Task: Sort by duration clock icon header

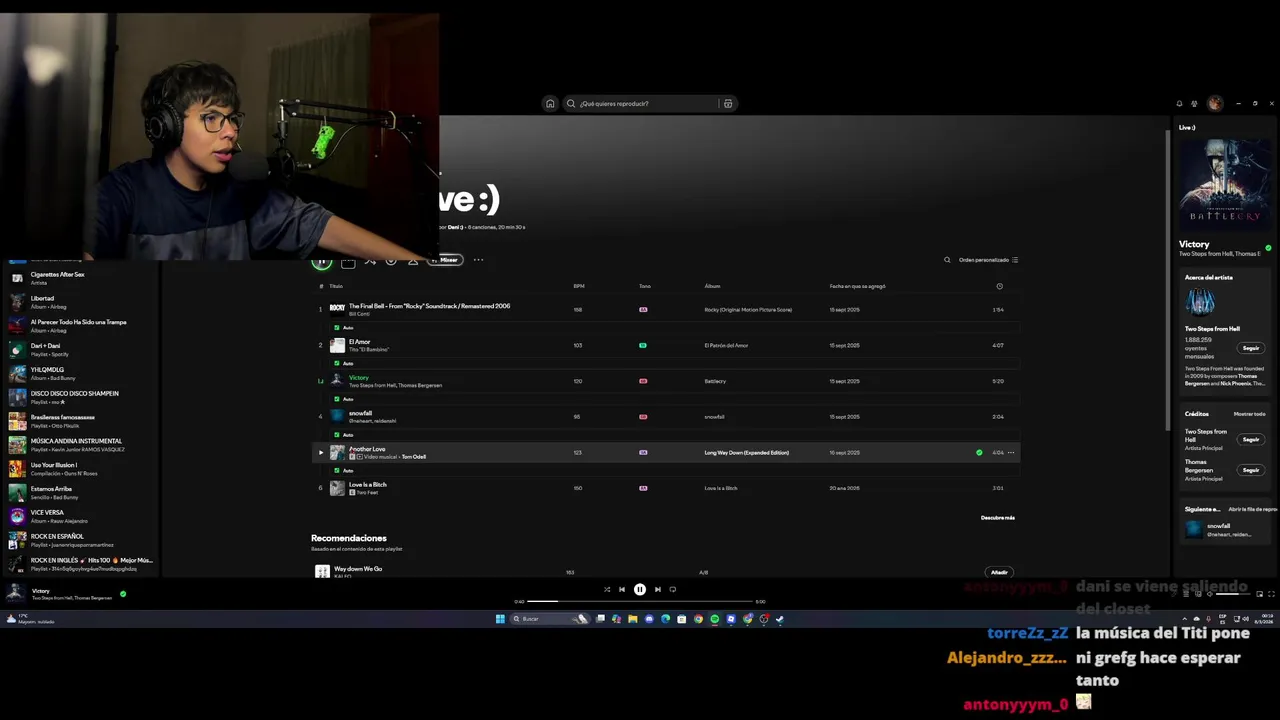Action: (999, 286)
